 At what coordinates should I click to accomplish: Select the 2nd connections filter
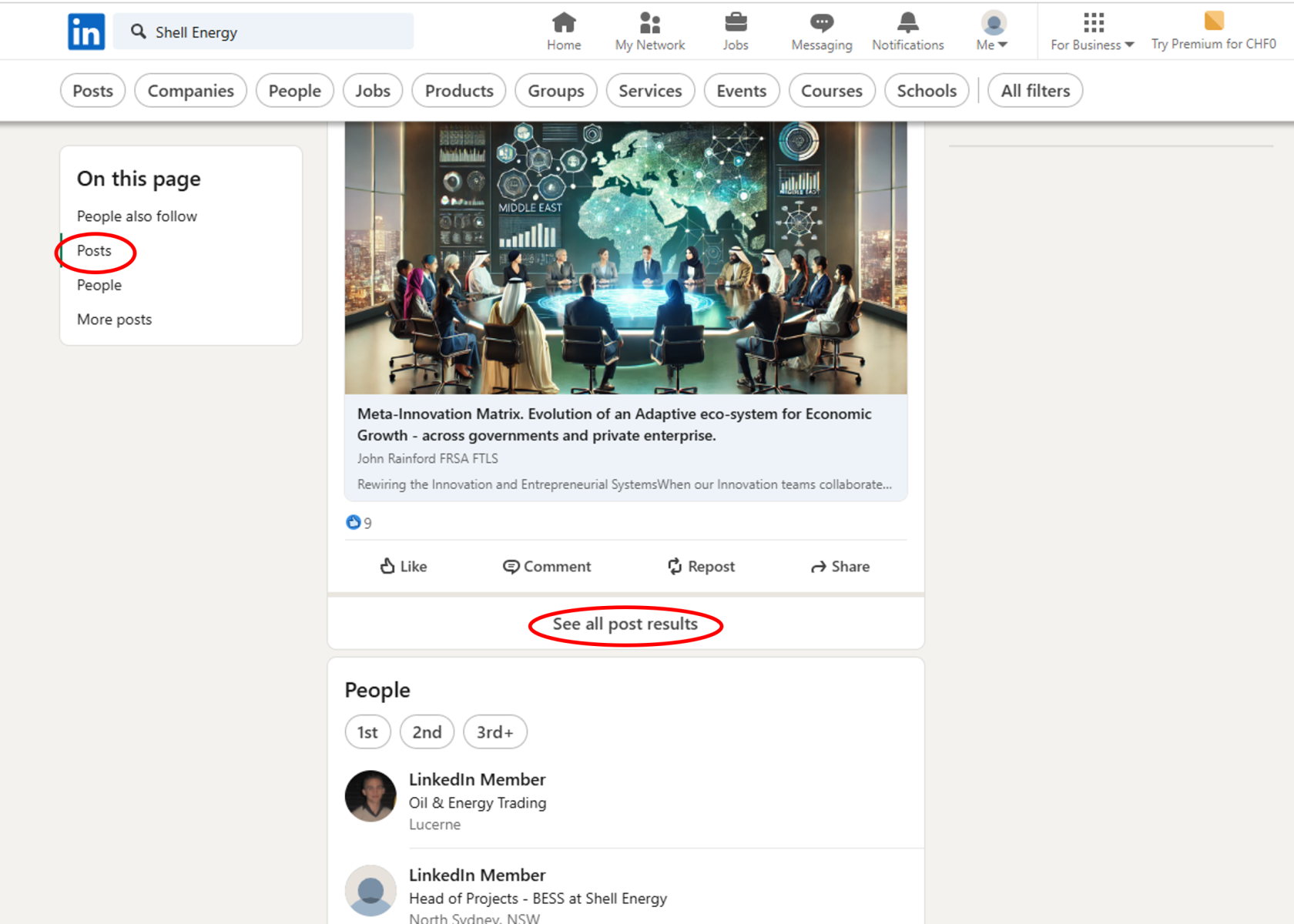tap(427, 732)
